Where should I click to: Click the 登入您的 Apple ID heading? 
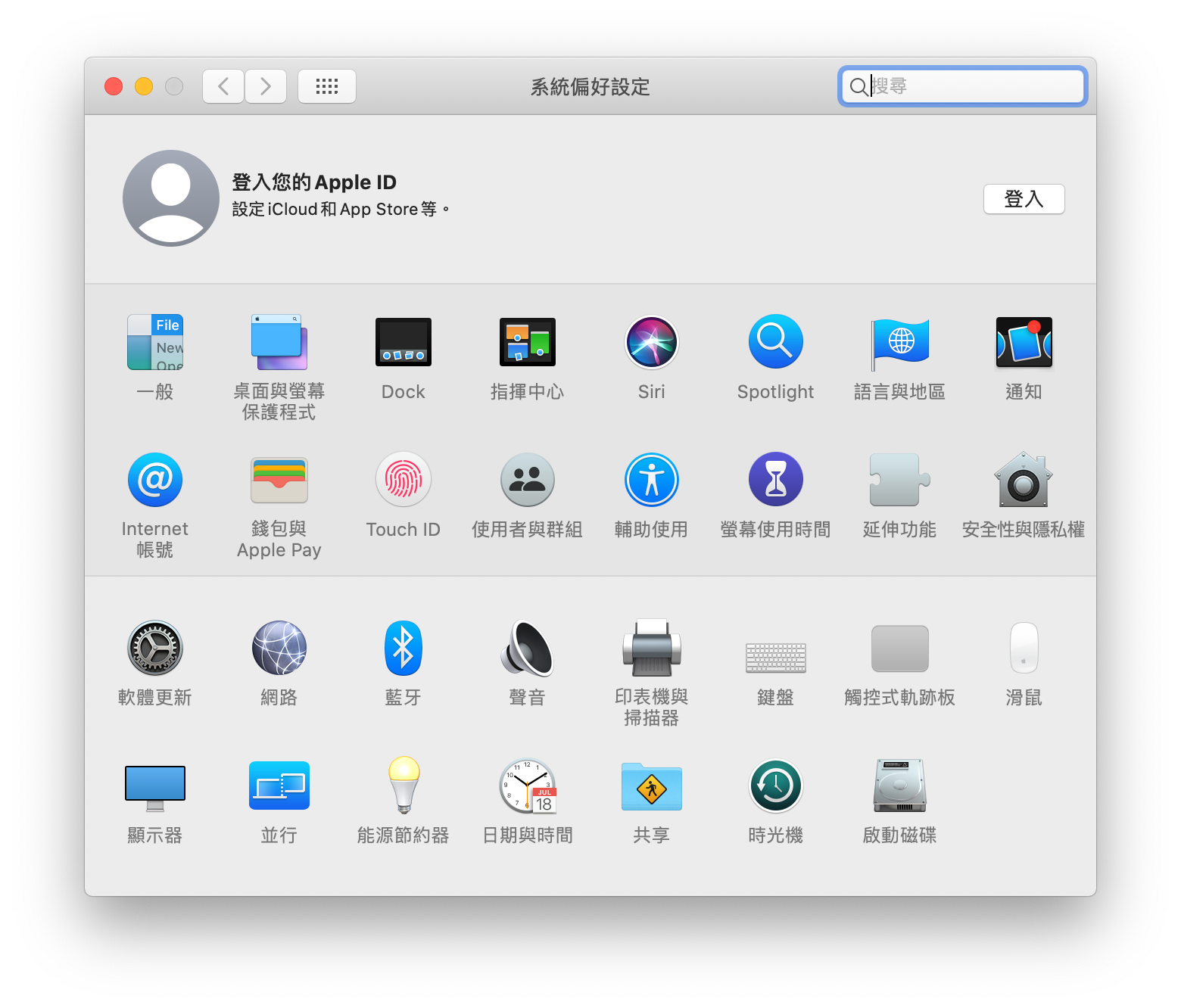[x=314, y=182]
